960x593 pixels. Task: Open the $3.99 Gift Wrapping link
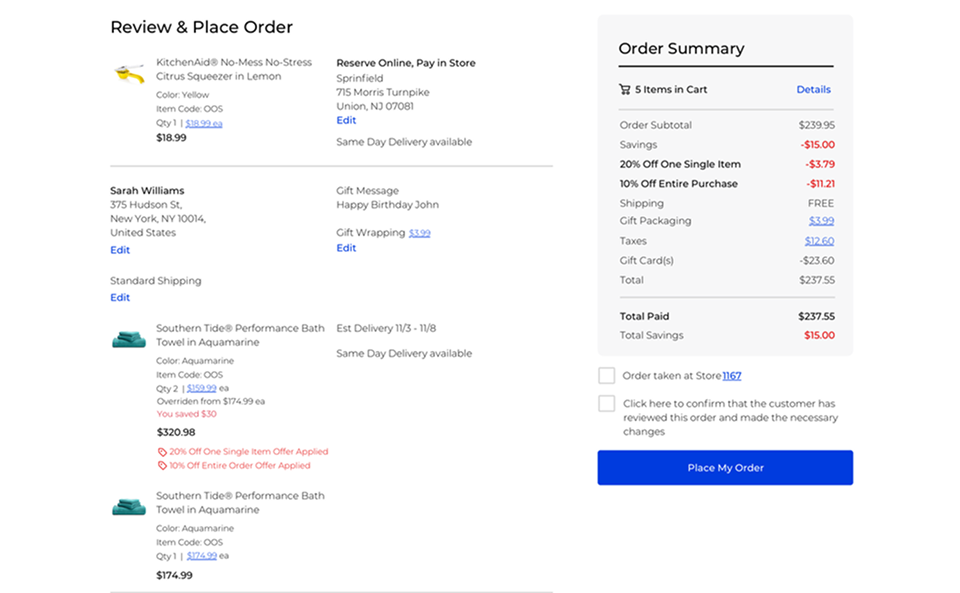click(x=419, y=232)
